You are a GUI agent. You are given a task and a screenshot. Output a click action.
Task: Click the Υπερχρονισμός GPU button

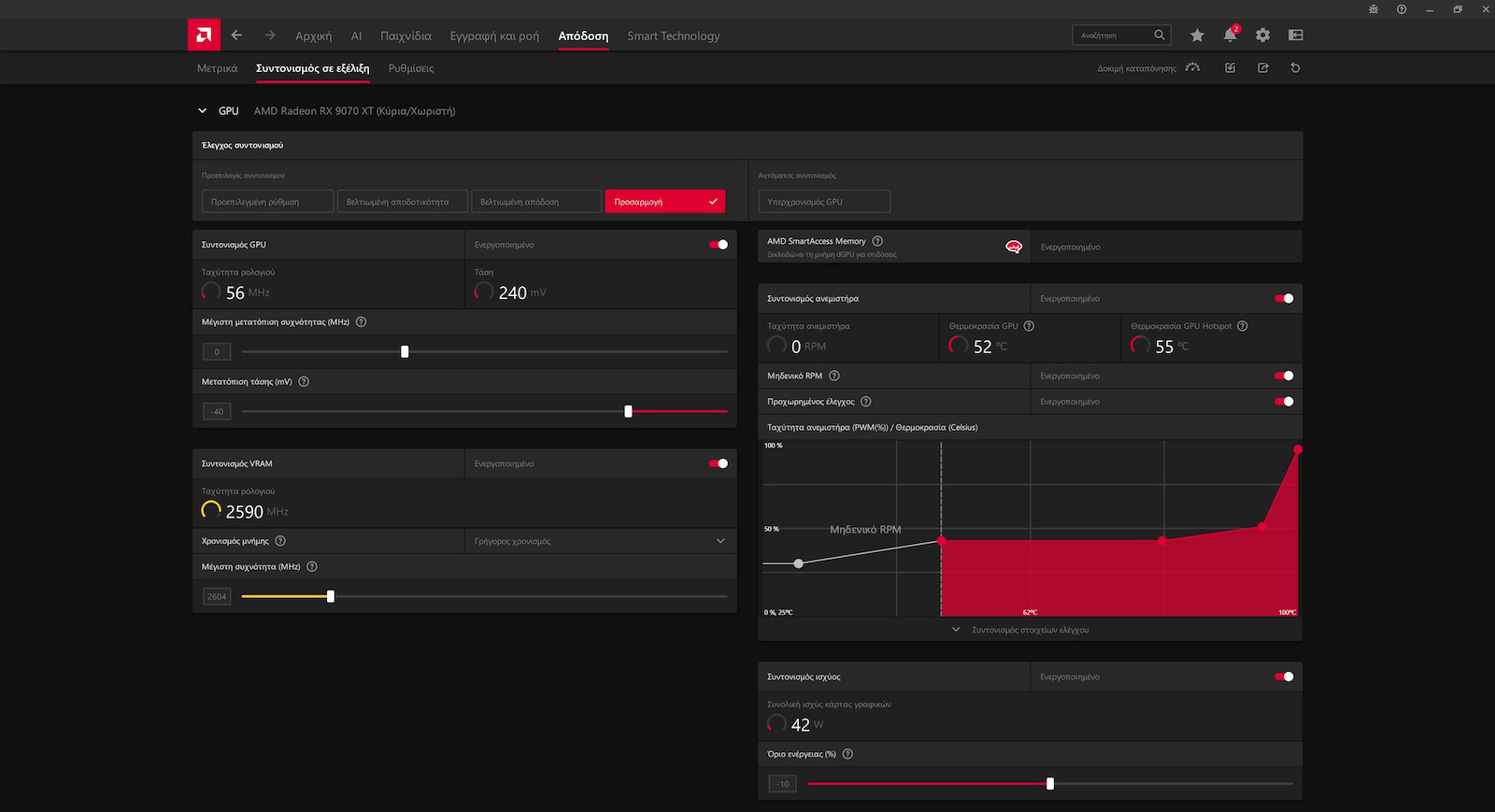click(x=823, y=202)
